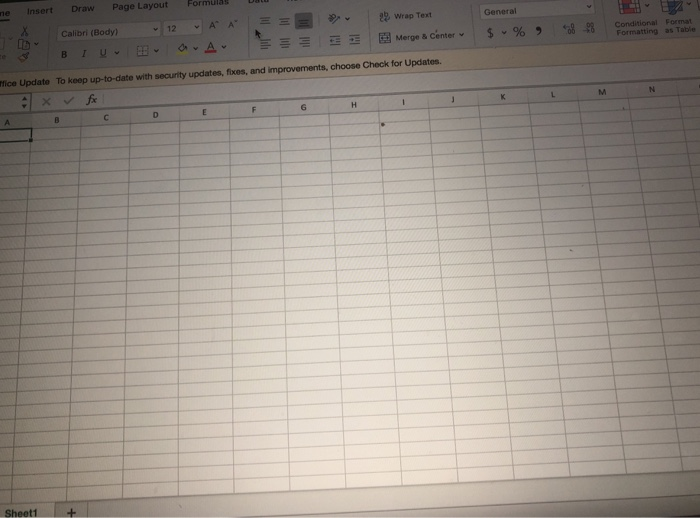Center text horizontally
The width and height of the screenshot is (700, 518).
(x=284, y=43)
